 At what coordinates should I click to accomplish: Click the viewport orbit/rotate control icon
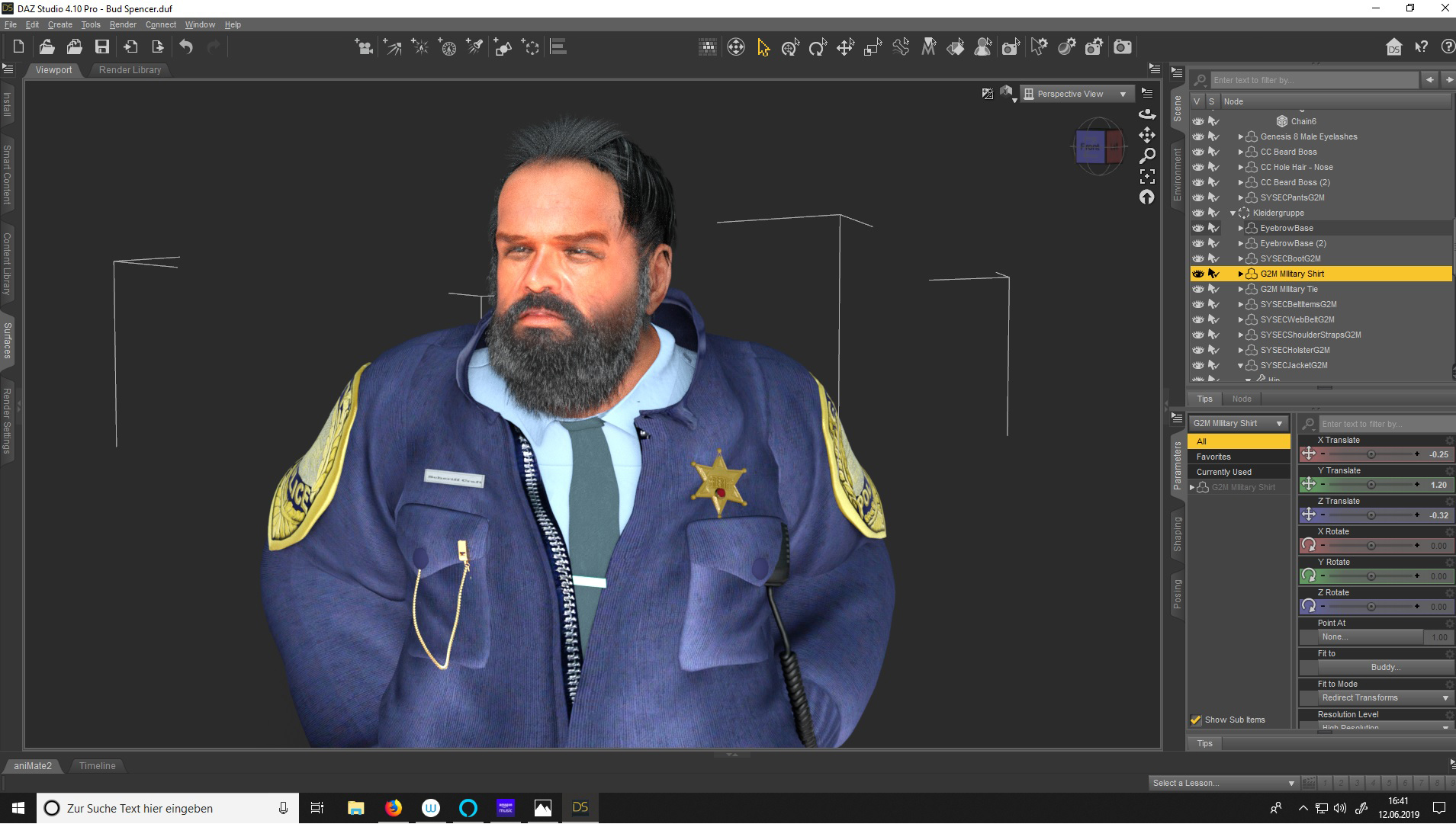[1147, 114]
